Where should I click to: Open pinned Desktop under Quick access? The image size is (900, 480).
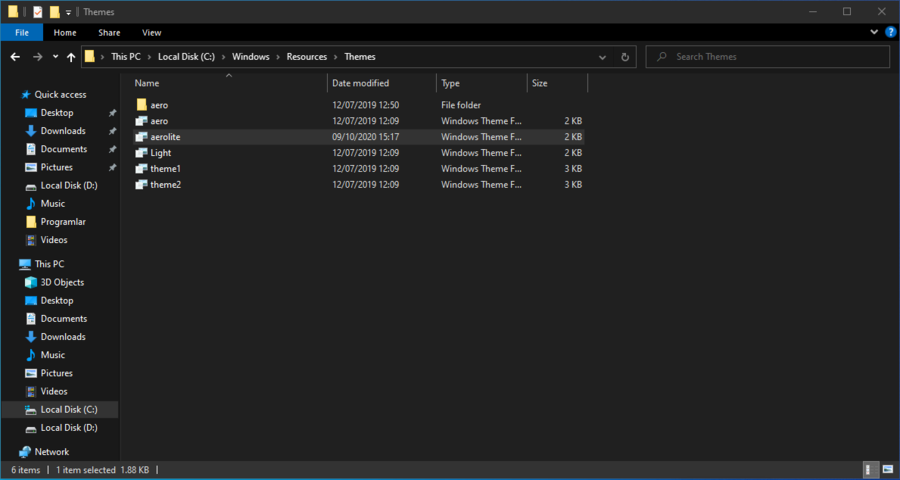(57, 113)
